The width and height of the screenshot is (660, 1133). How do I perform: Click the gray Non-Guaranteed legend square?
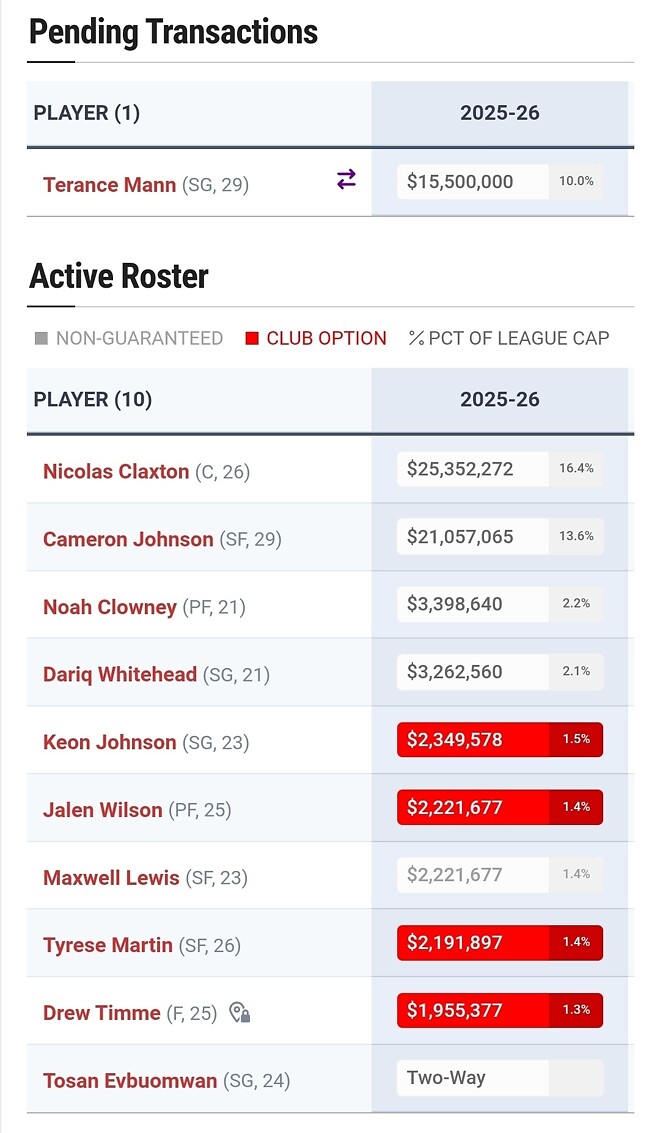[x=41, y=339]
